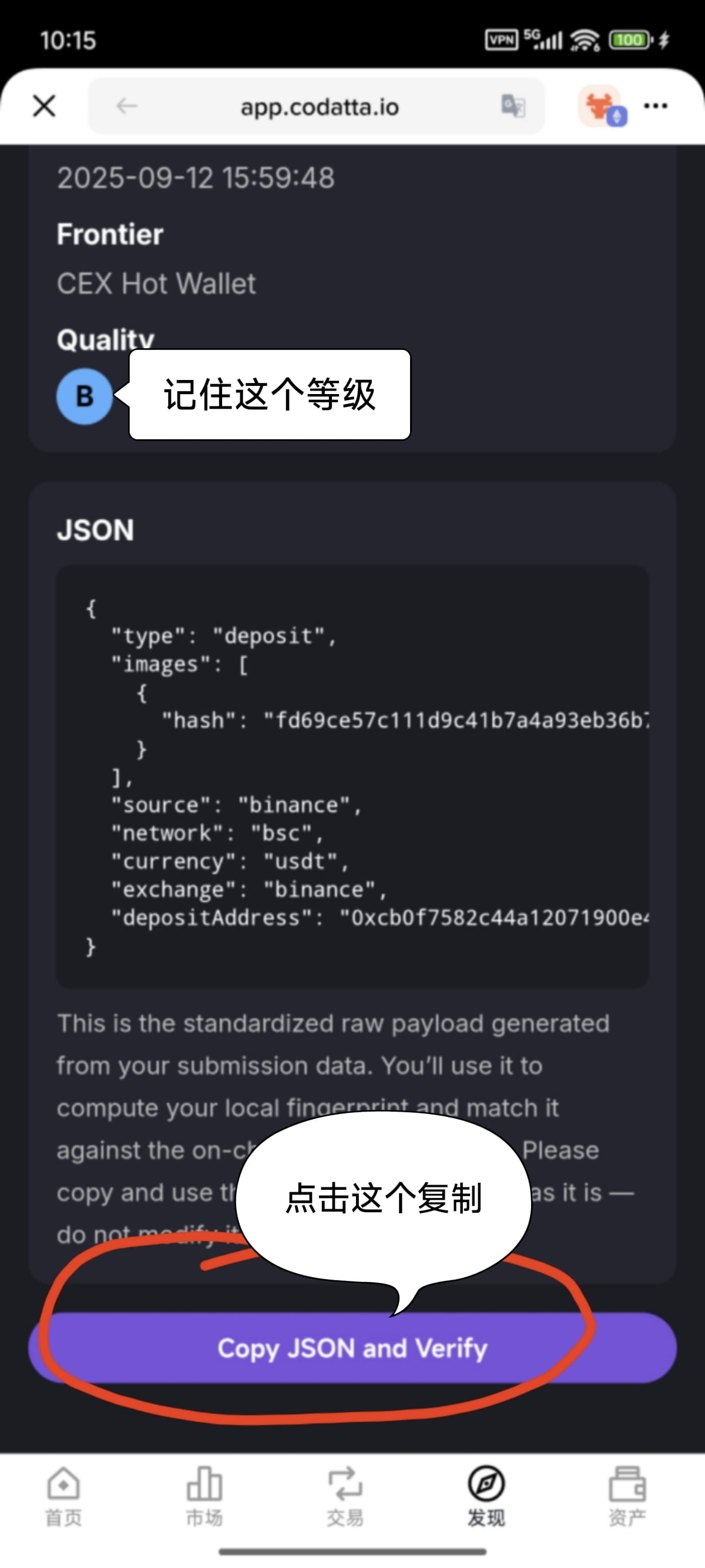Tap the "depositAddress" line in the JSON
Screen dimensions: 705x1568
(380, 918)
